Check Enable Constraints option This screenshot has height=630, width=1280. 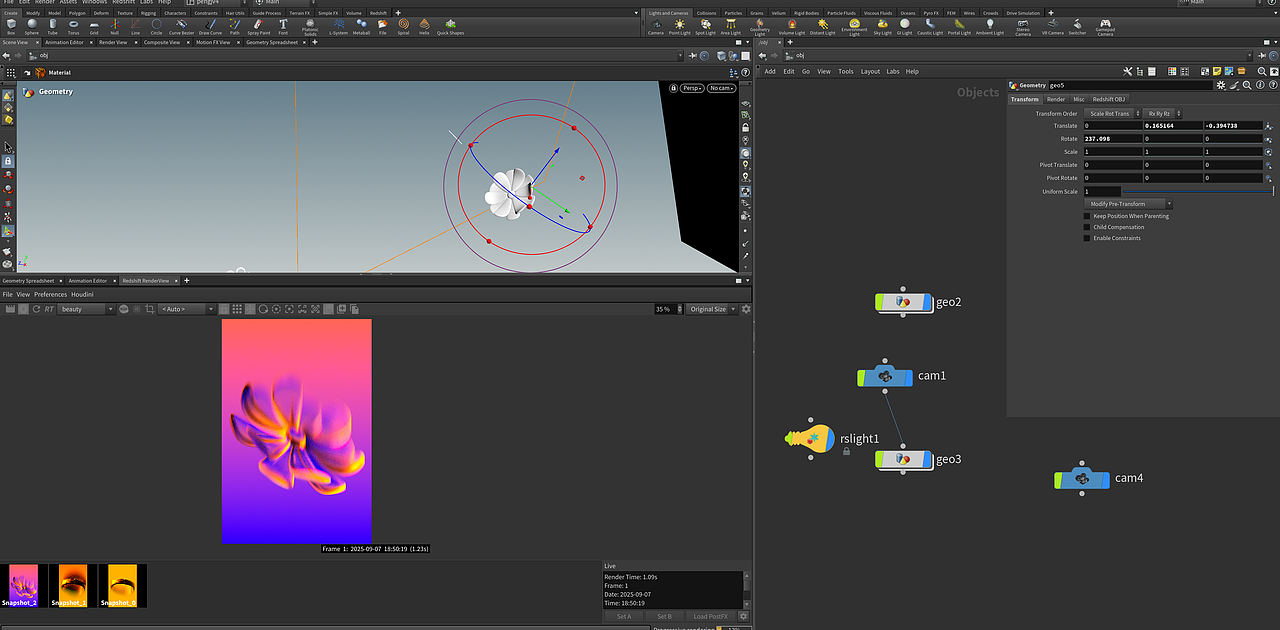click(x=1087, y=238)
